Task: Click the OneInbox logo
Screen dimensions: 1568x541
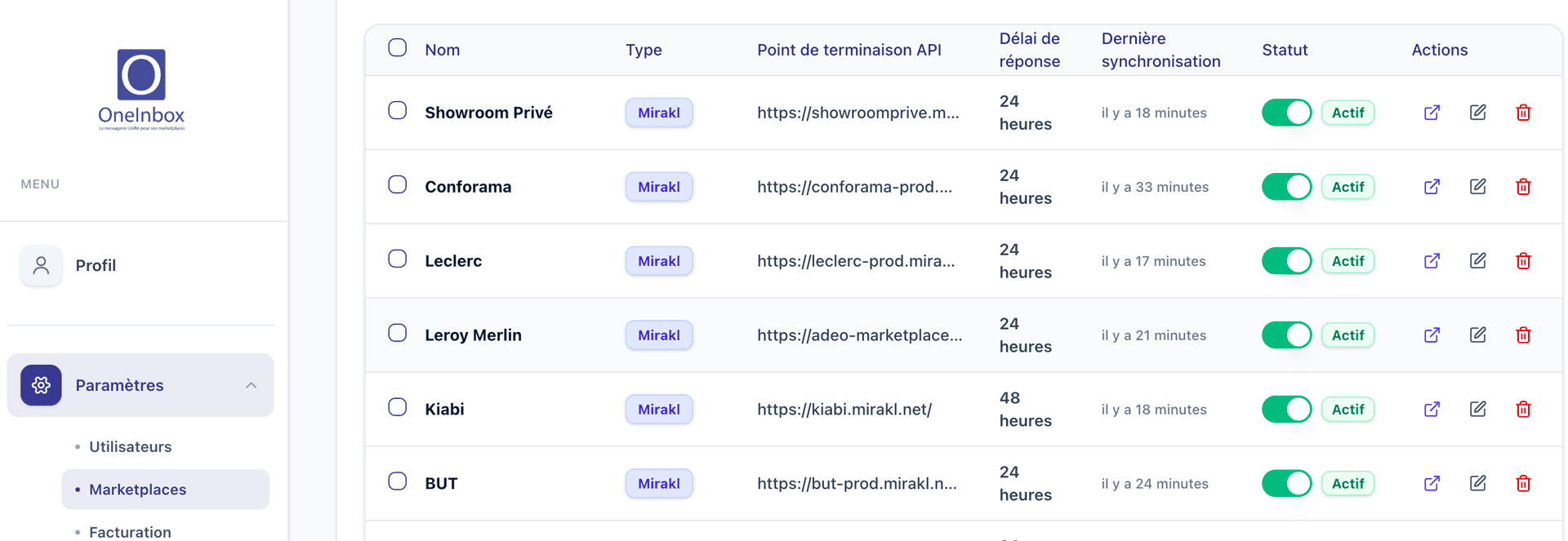Action: (141, 89)
